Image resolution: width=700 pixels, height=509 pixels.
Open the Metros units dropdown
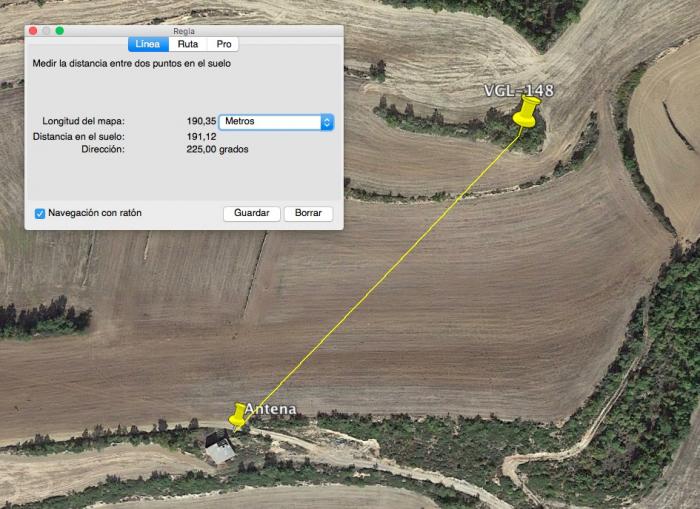pos(276,122)
